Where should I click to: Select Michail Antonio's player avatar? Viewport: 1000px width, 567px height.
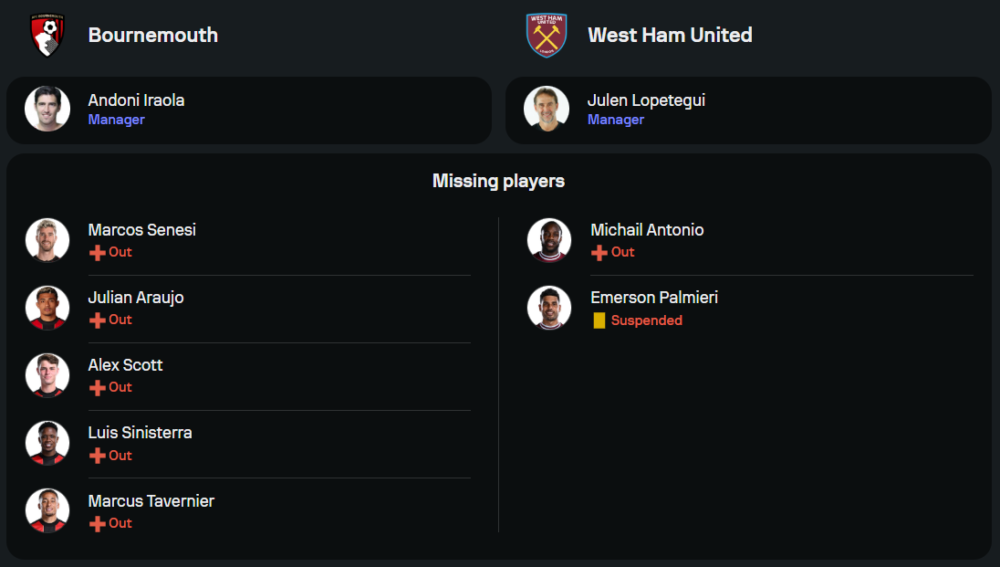tap(549, 240)
